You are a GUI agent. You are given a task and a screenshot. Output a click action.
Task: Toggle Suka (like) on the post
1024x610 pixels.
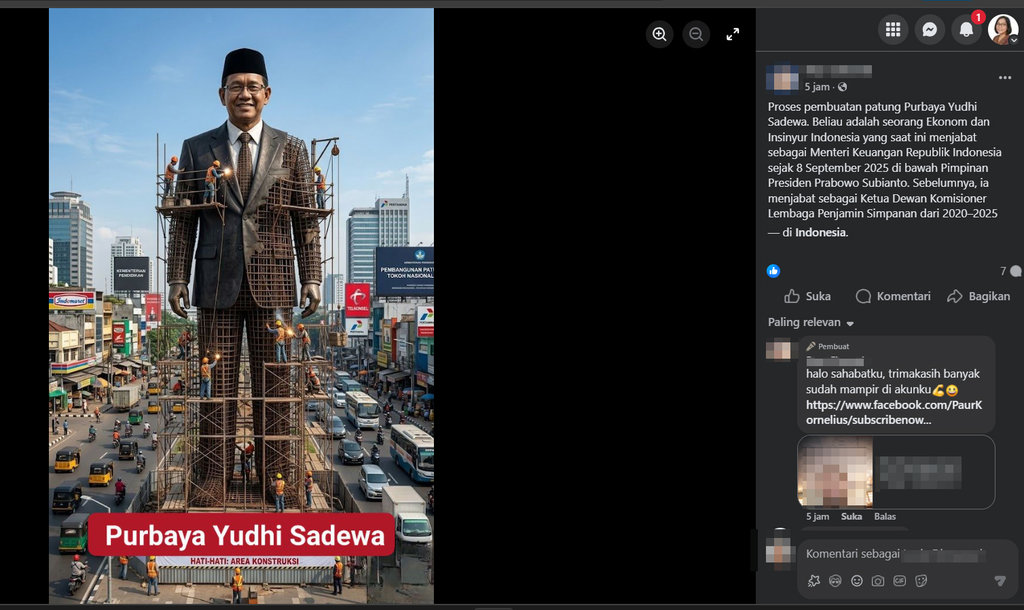click(x=808, y=296)
